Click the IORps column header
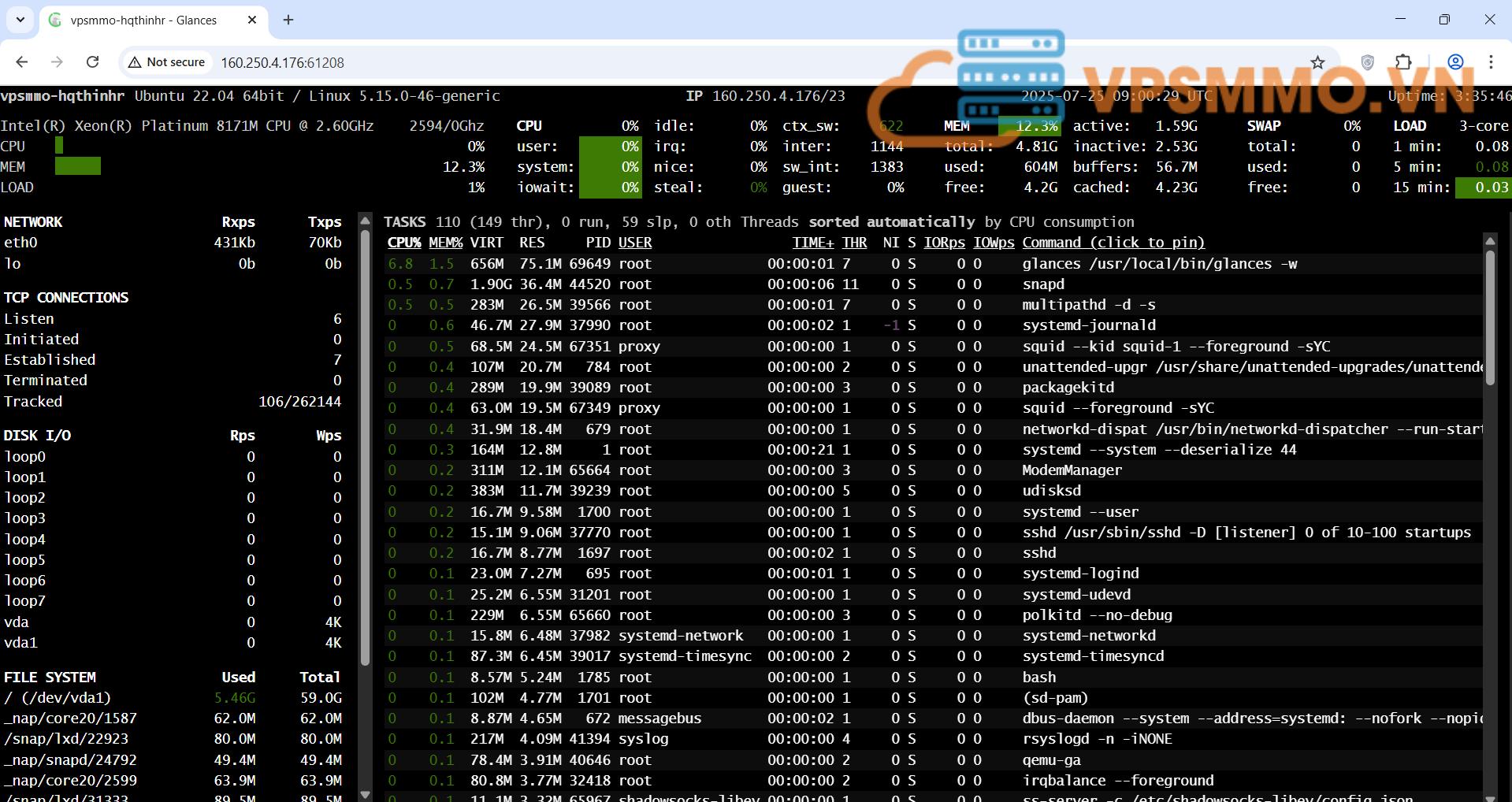 point(944,243)
